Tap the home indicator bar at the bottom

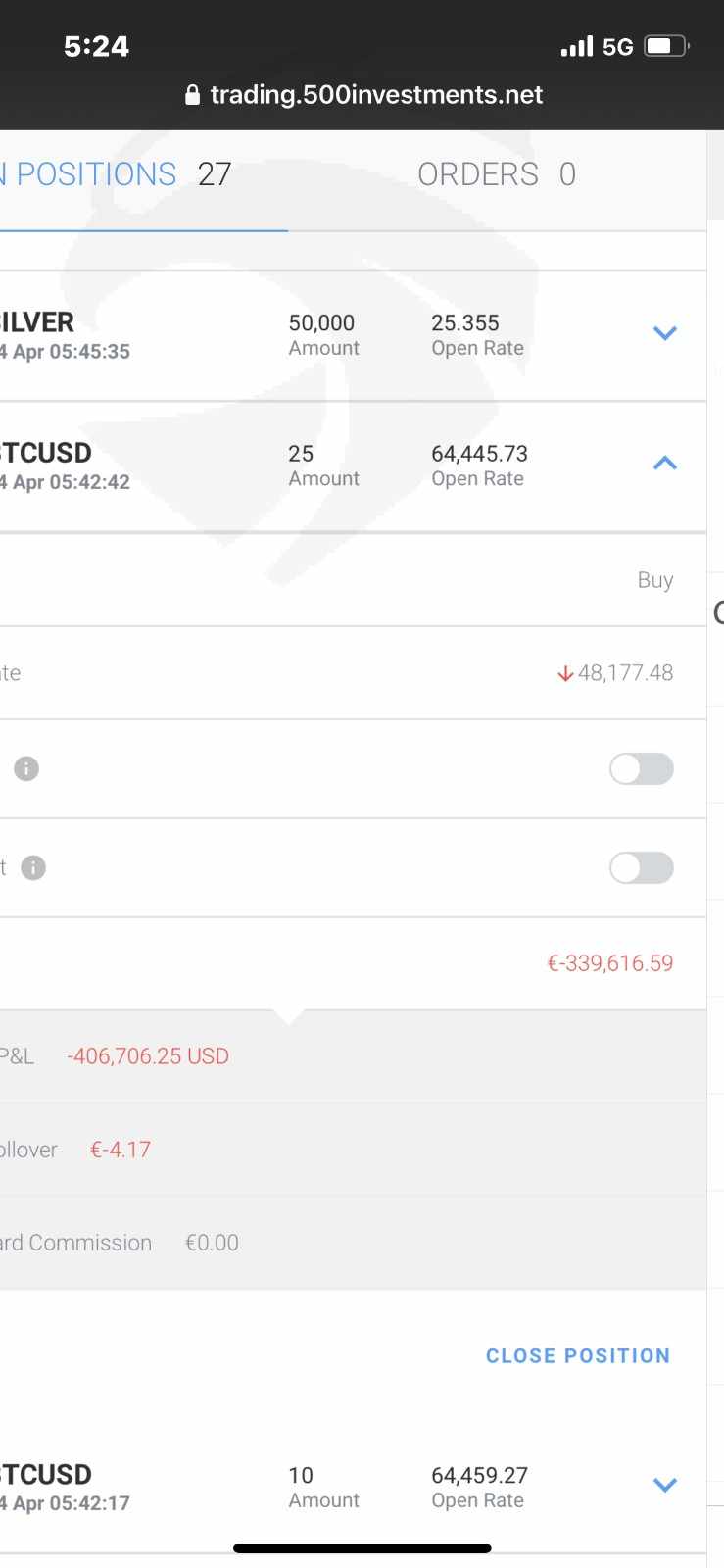[x=362, y=1548]
